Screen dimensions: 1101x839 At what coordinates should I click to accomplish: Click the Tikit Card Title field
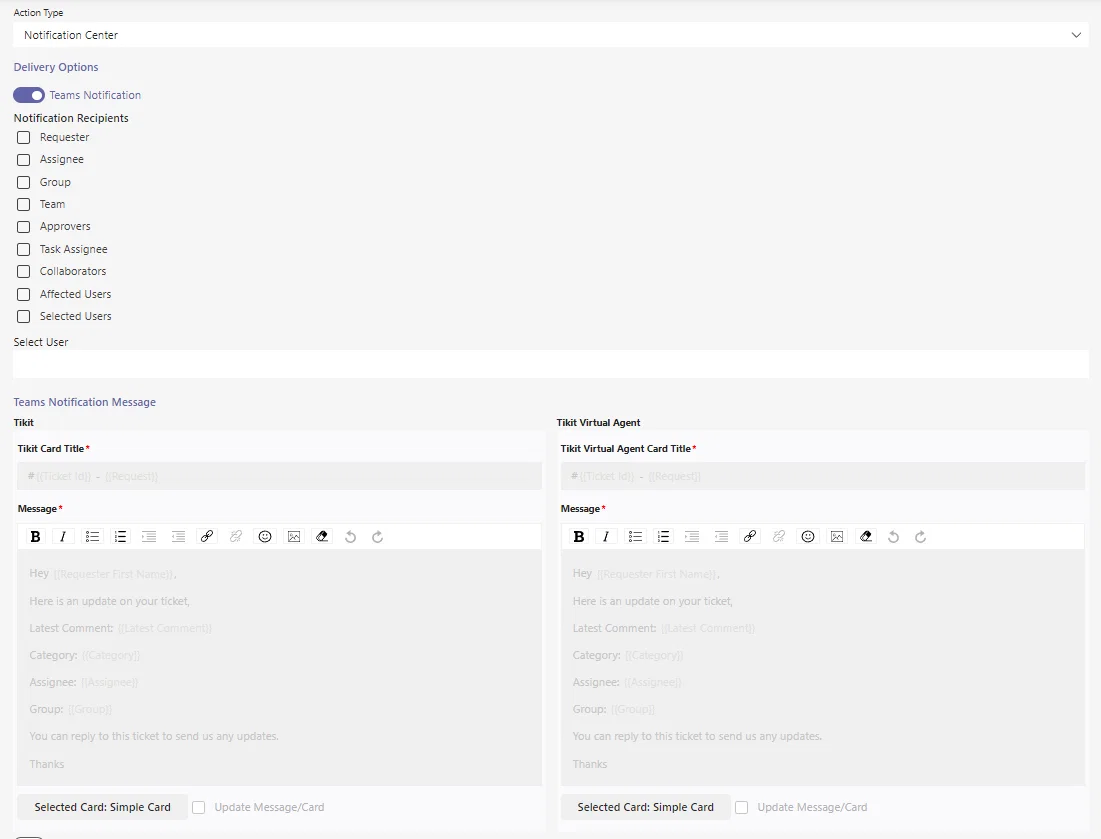click(279, 476)
